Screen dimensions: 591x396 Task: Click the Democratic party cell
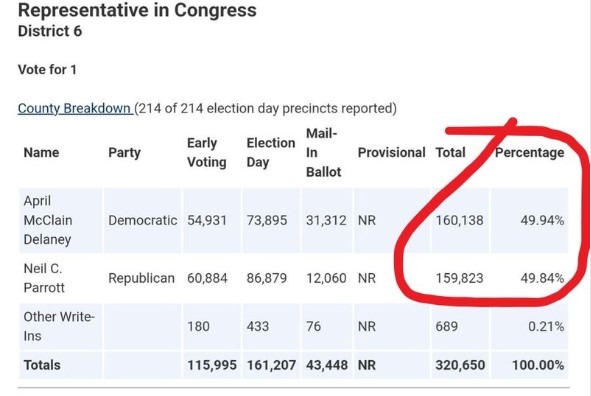pyautogui.click(x=142, y=220)
